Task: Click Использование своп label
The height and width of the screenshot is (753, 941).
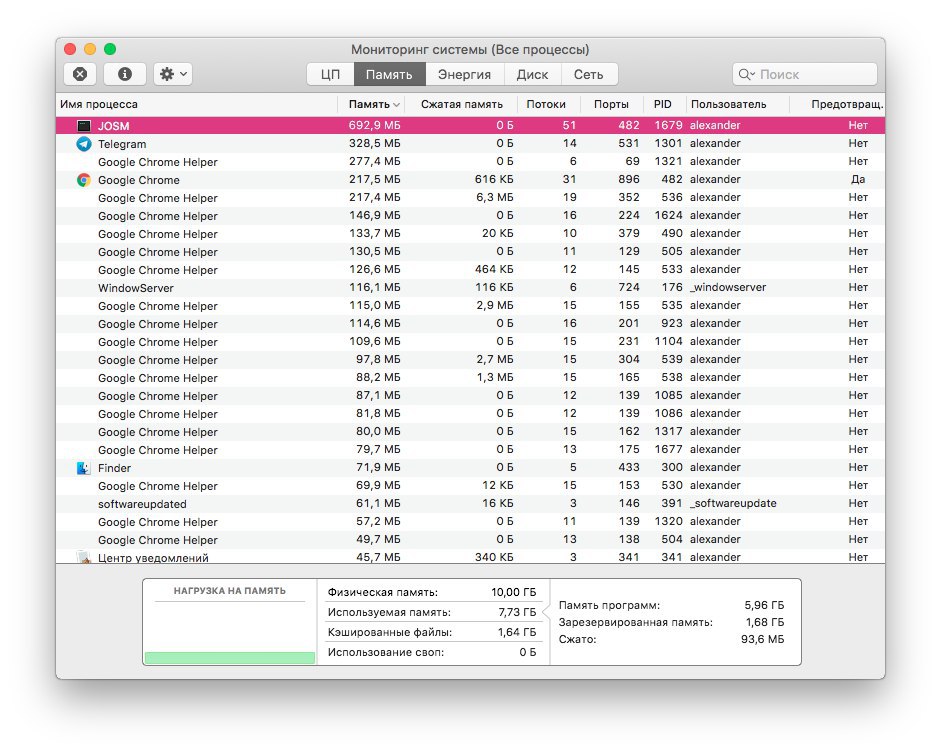Action: pos(386,652)
